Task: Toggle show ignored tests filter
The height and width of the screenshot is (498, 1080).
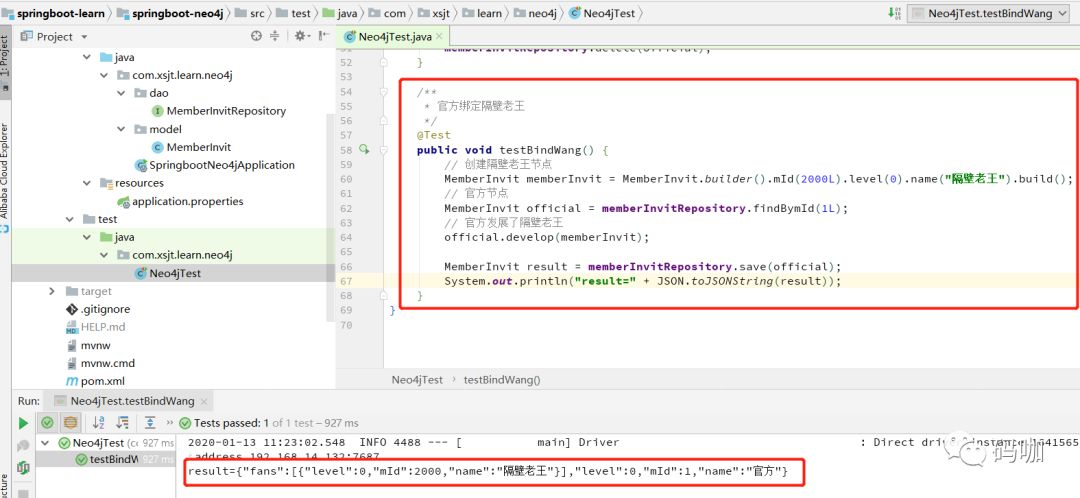Action: click(70, 423)
